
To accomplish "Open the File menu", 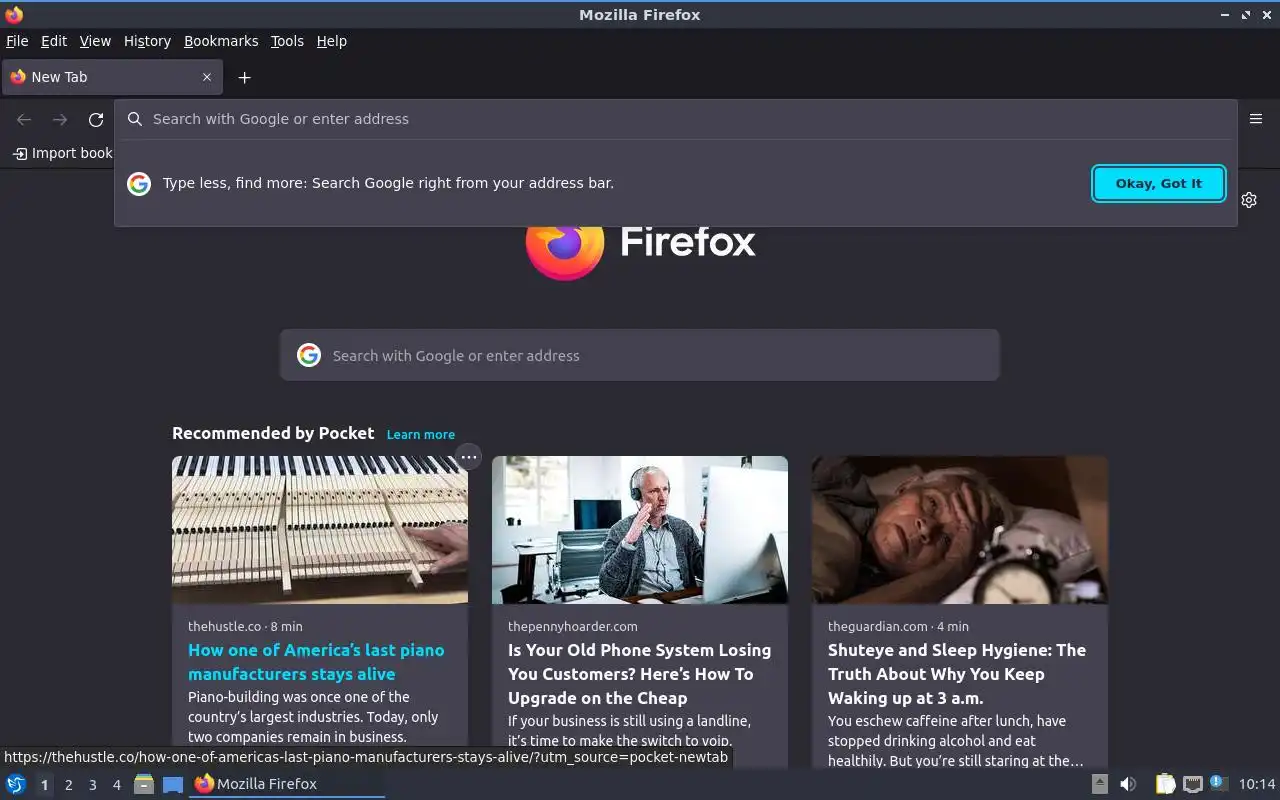I will [17, 41].
